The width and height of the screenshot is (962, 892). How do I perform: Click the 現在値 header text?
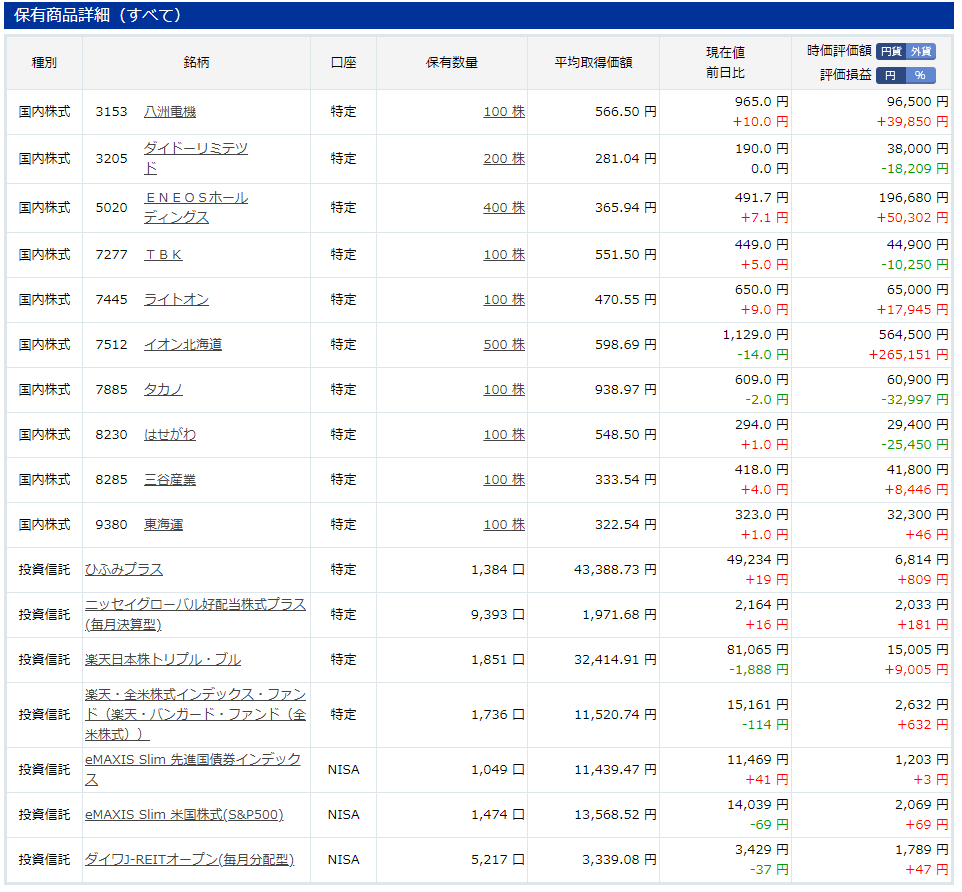click(725, 53)
